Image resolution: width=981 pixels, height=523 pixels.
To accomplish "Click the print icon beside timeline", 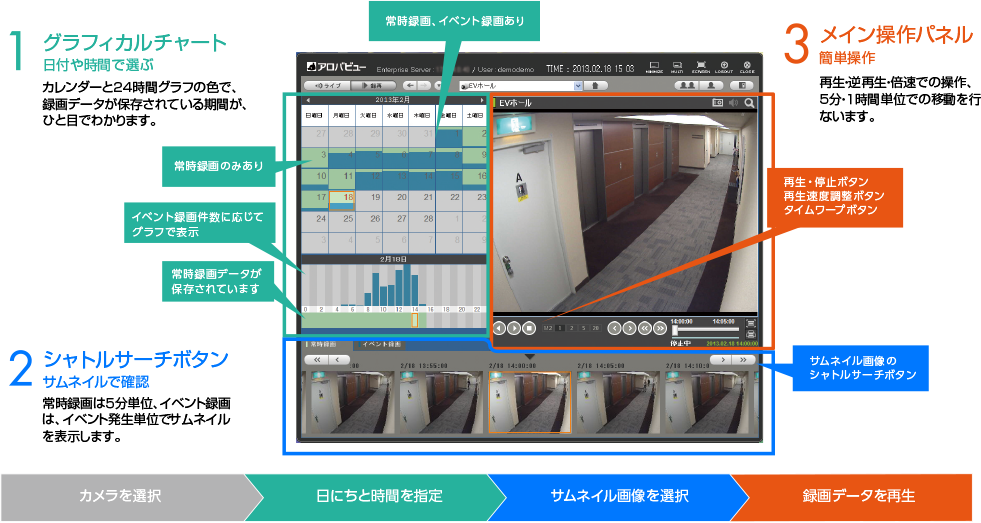I will [751, 334].
